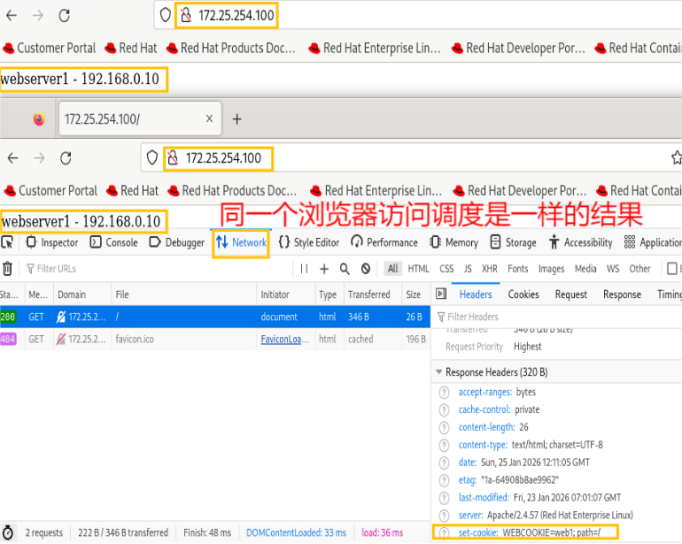Viewport: 682px width, 544px height.
Task: Switch to the Console panel
Action: (114, 242)
